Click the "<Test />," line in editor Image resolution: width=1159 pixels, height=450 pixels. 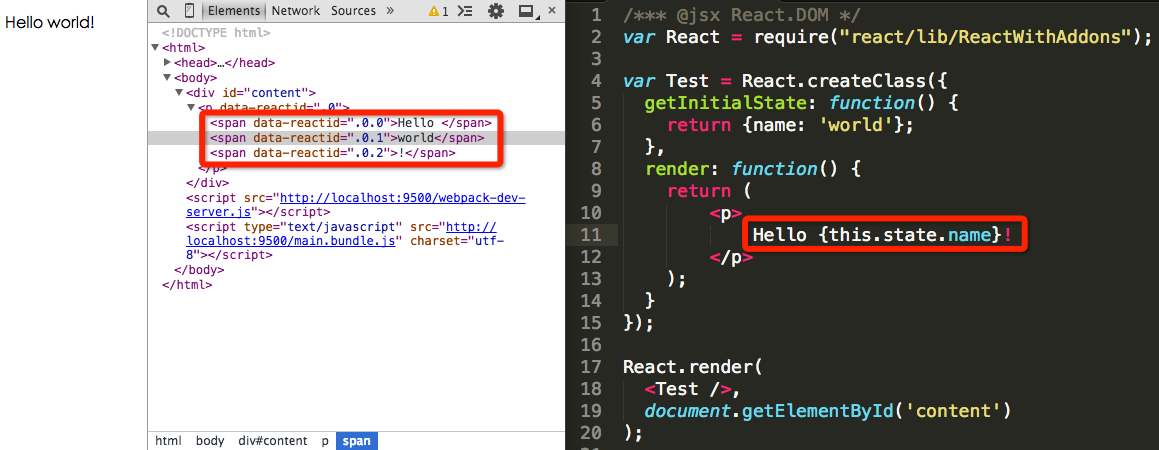coord(691,389)
